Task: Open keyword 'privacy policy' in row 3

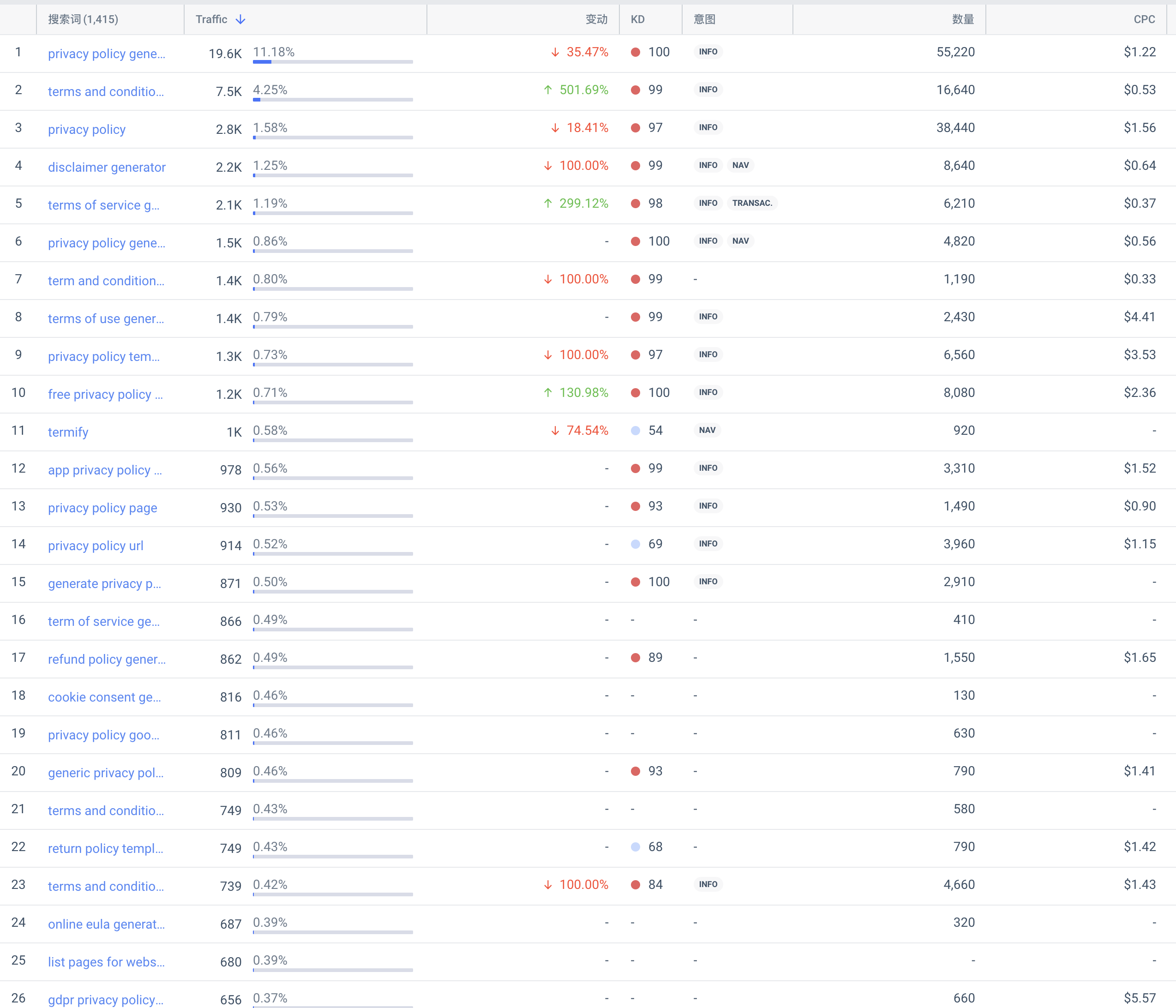Action: tap(87, 129)
